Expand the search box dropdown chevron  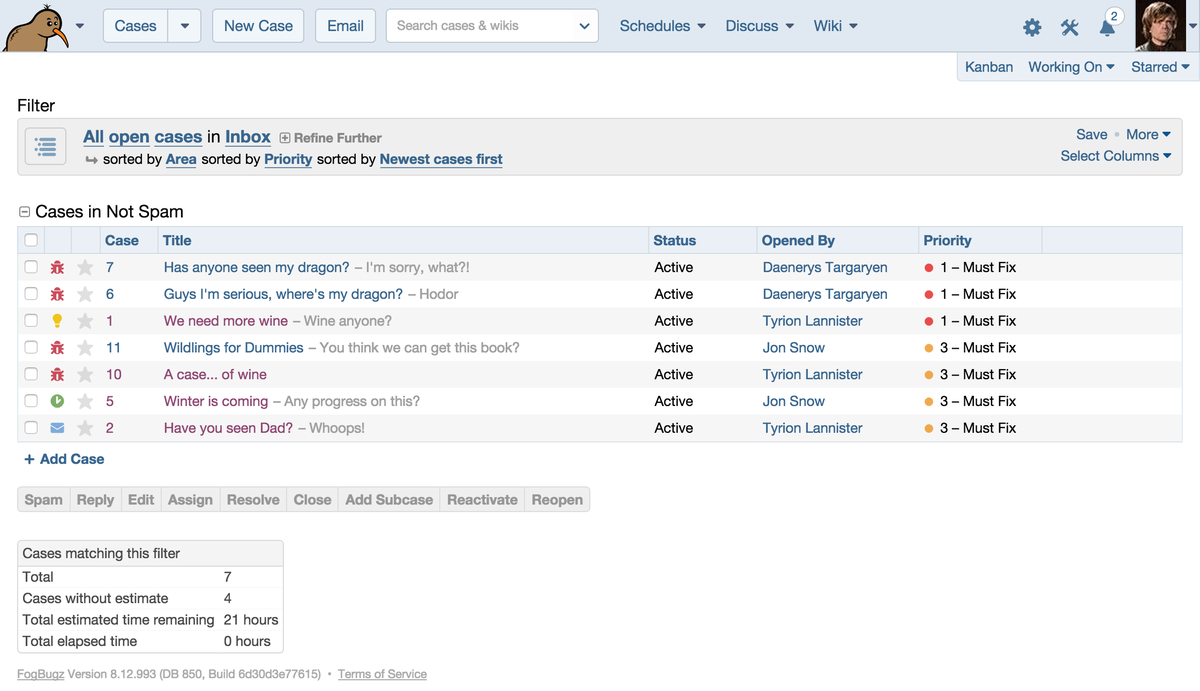(x=584, y=26)
